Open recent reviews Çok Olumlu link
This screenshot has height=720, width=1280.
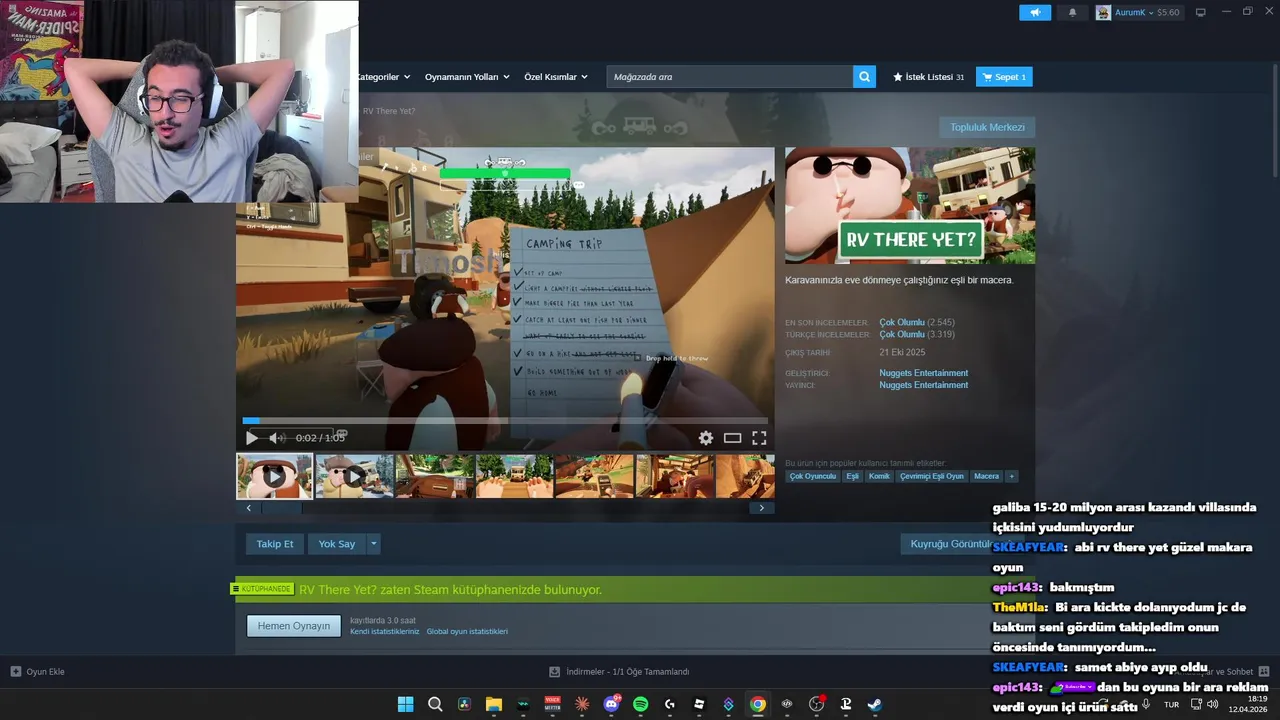902,323
